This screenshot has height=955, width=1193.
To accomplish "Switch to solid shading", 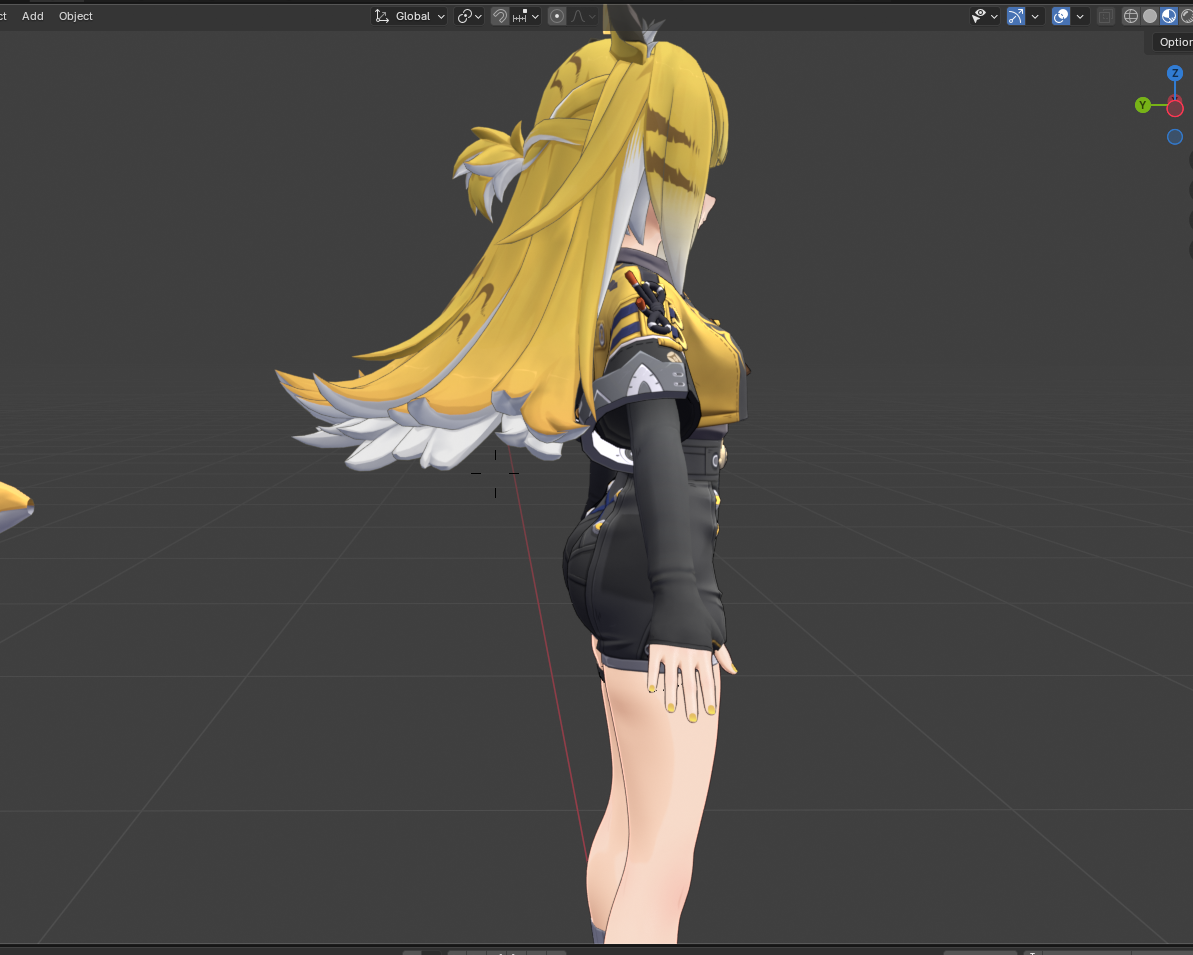I will (1150, 16).
